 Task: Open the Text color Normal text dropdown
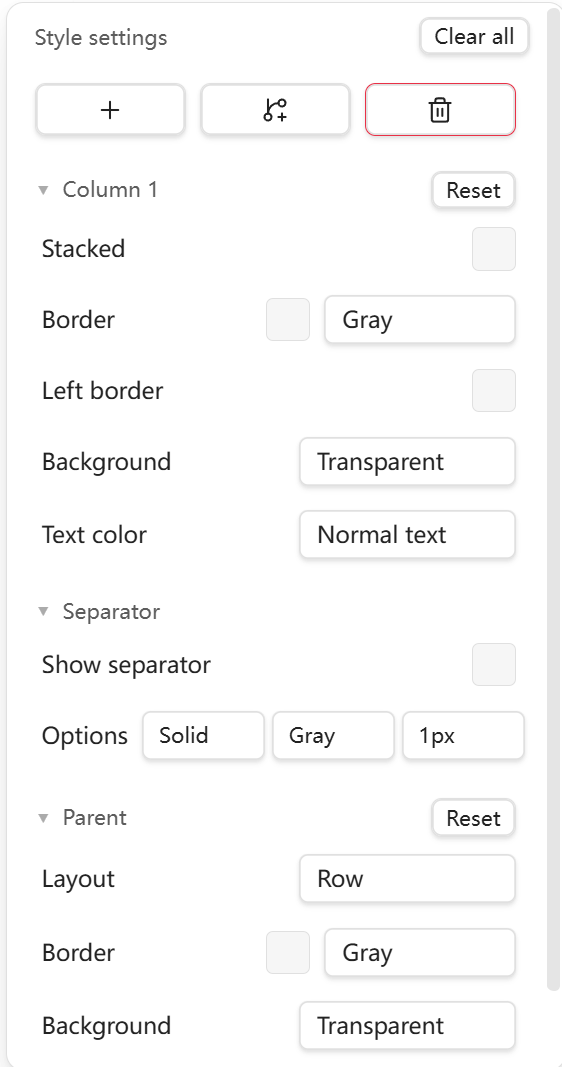pyautogui.click(x=408, y=535)
